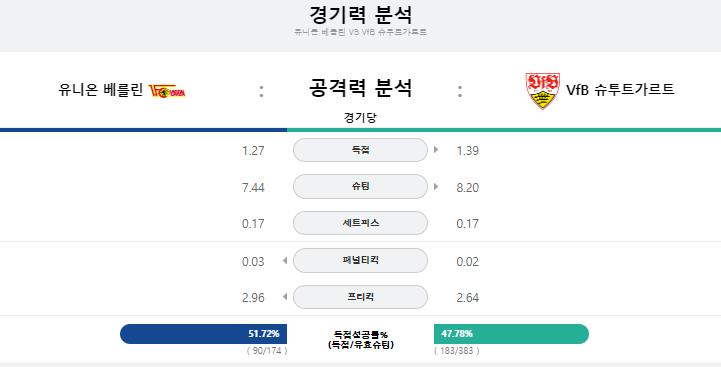The height and width of the screenshot is (367, 721).
Task: Click the 경기력 분석 page title
Action: [x=360, y=15]
